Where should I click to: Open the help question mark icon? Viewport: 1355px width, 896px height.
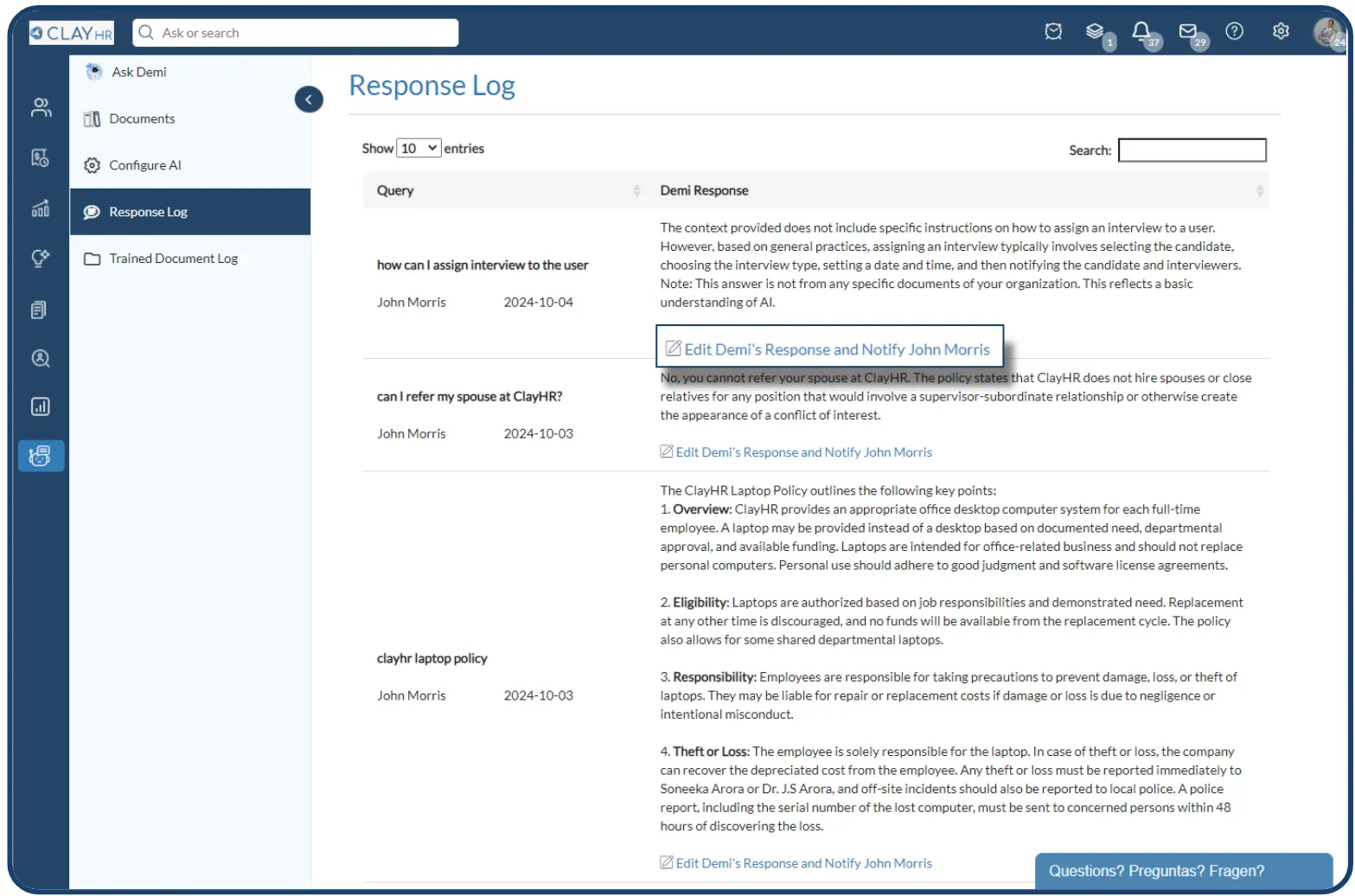(1235, 31)
